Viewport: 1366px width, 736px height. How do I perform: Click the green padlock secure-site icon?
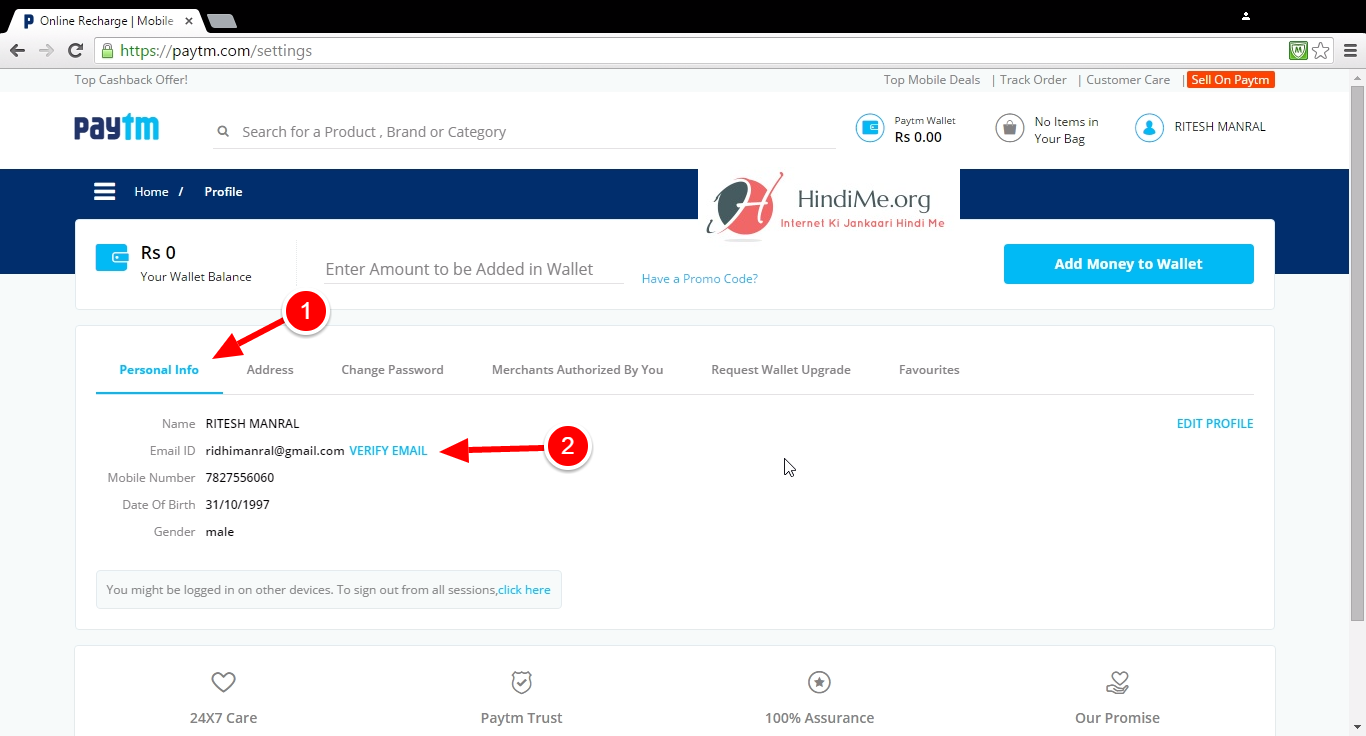click(x=107, y=50)
